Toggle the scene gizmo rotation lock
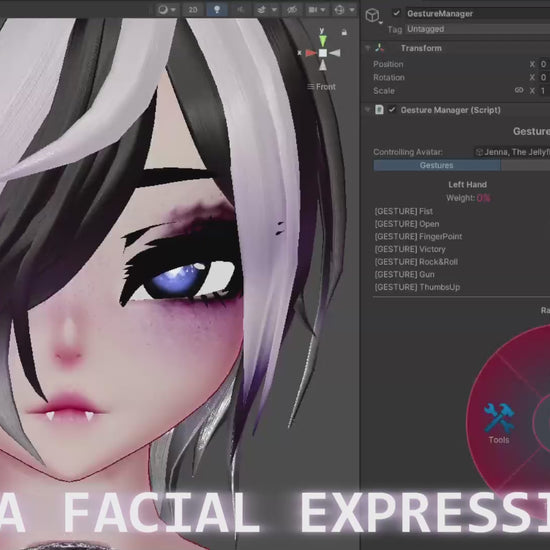550x550 pixels. [x=344, y=33]
